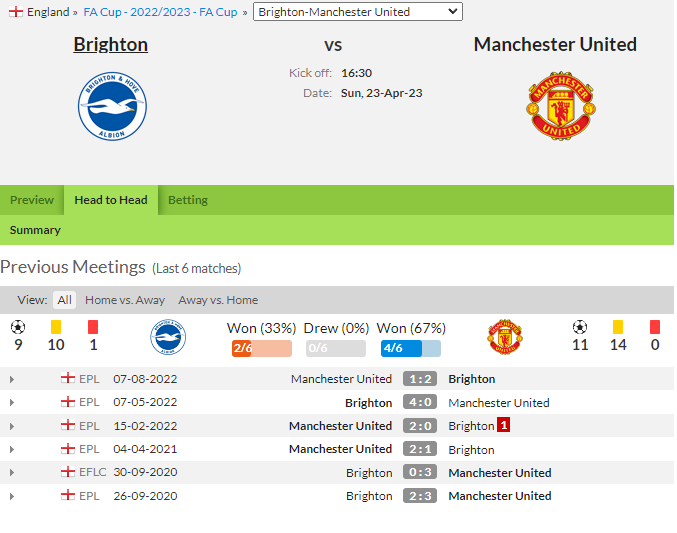
Task: Click Manchester United's red card icon above 0
Action: 655,327
